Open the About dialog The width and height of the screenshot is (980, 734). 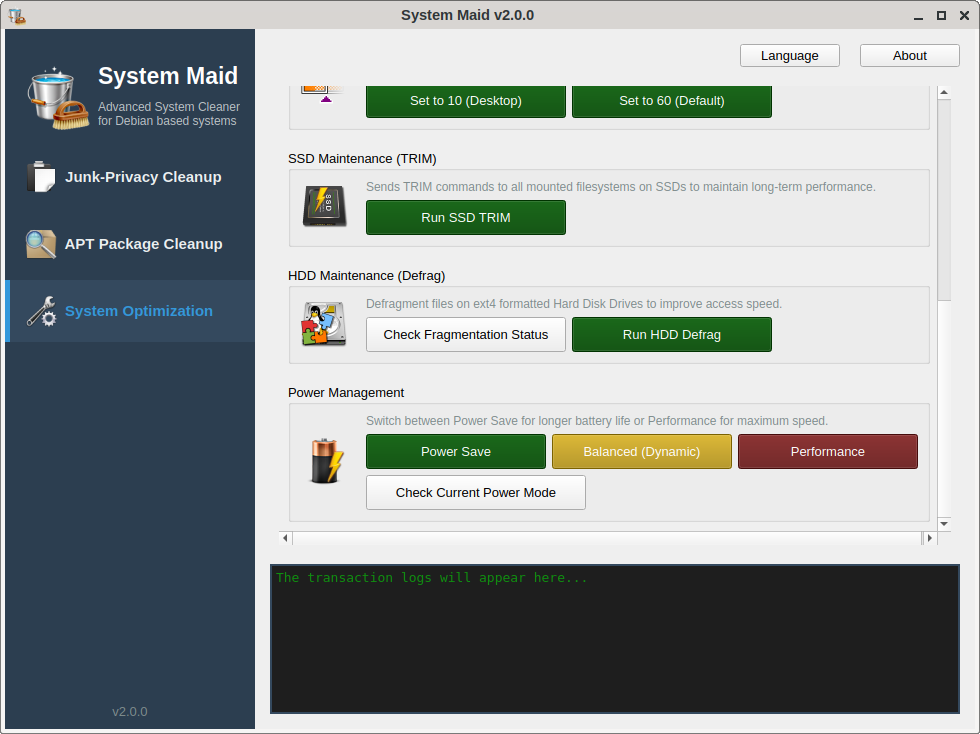tap(909, 56)
